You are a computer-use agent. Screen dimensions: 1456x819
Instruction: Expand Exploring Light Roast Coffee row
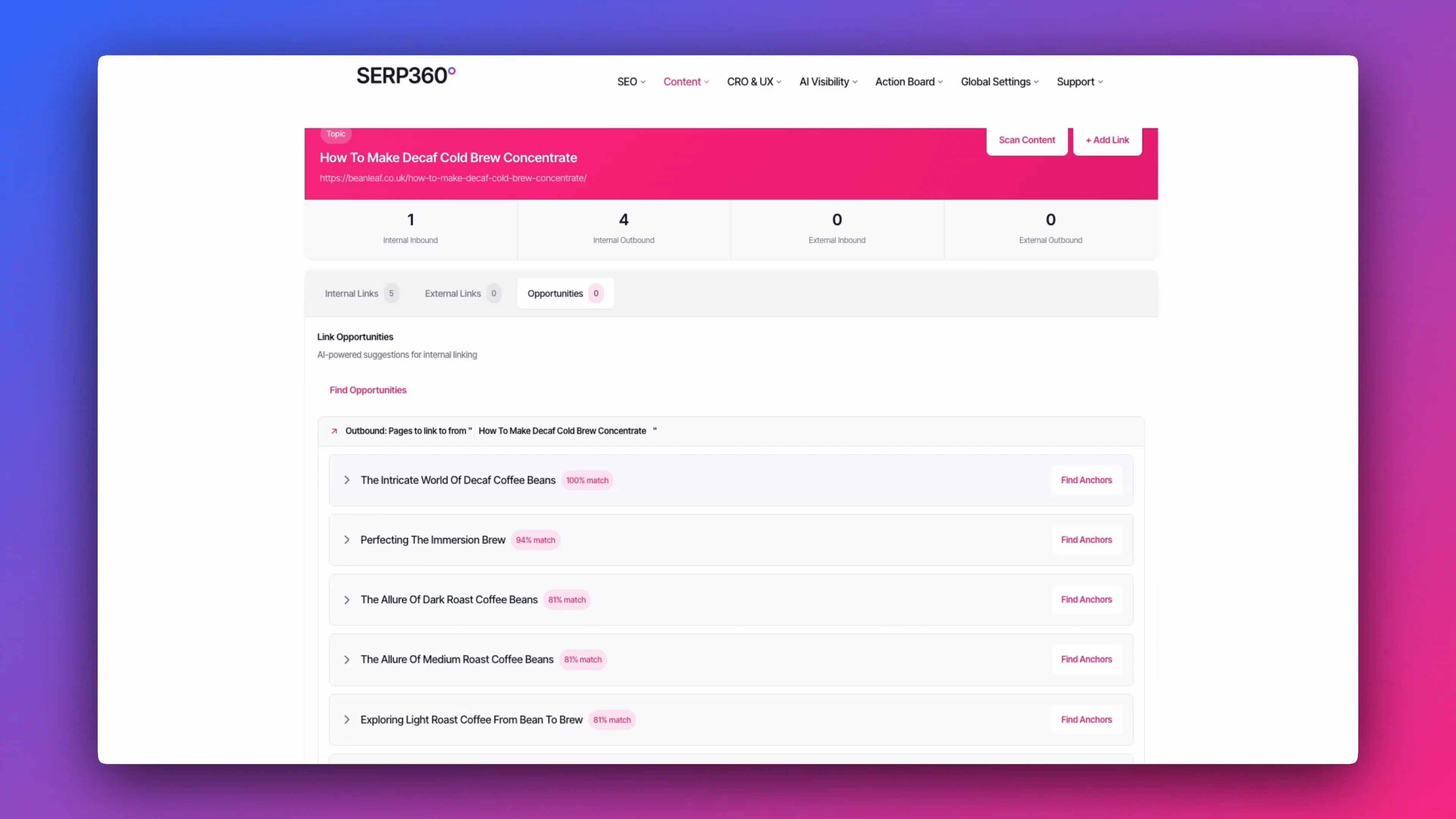[x=347, y=720]
